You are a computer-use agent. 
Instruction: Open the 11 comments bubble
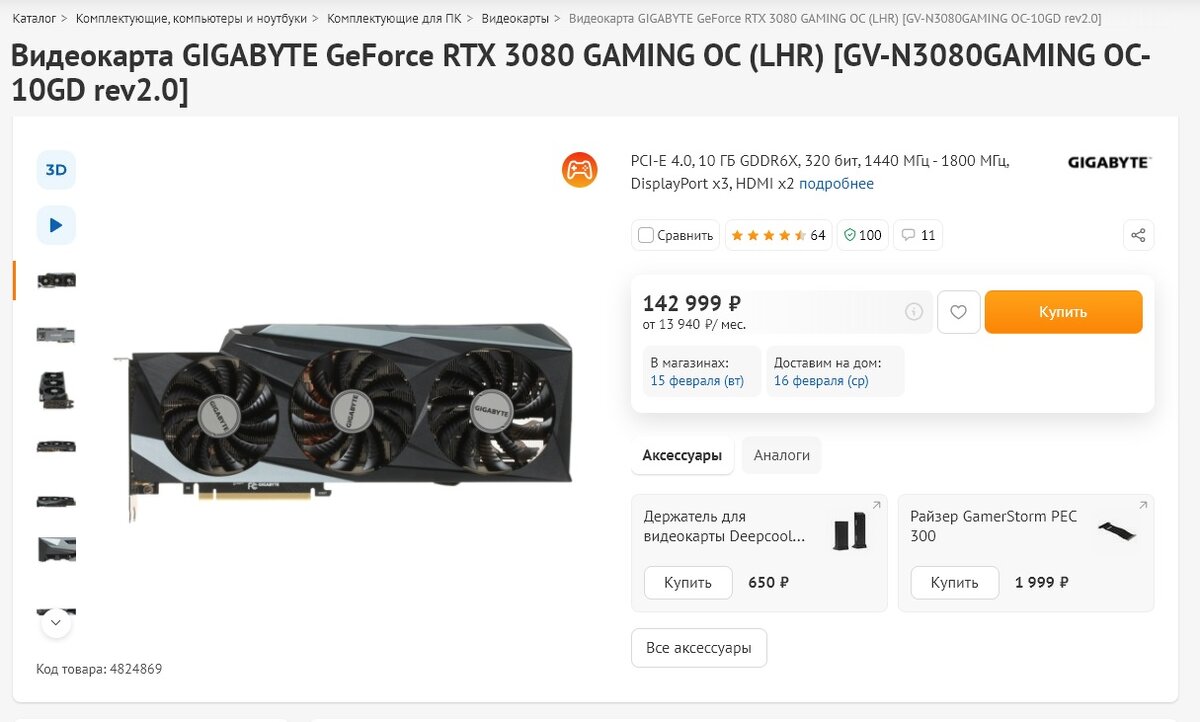click(918, 235)
